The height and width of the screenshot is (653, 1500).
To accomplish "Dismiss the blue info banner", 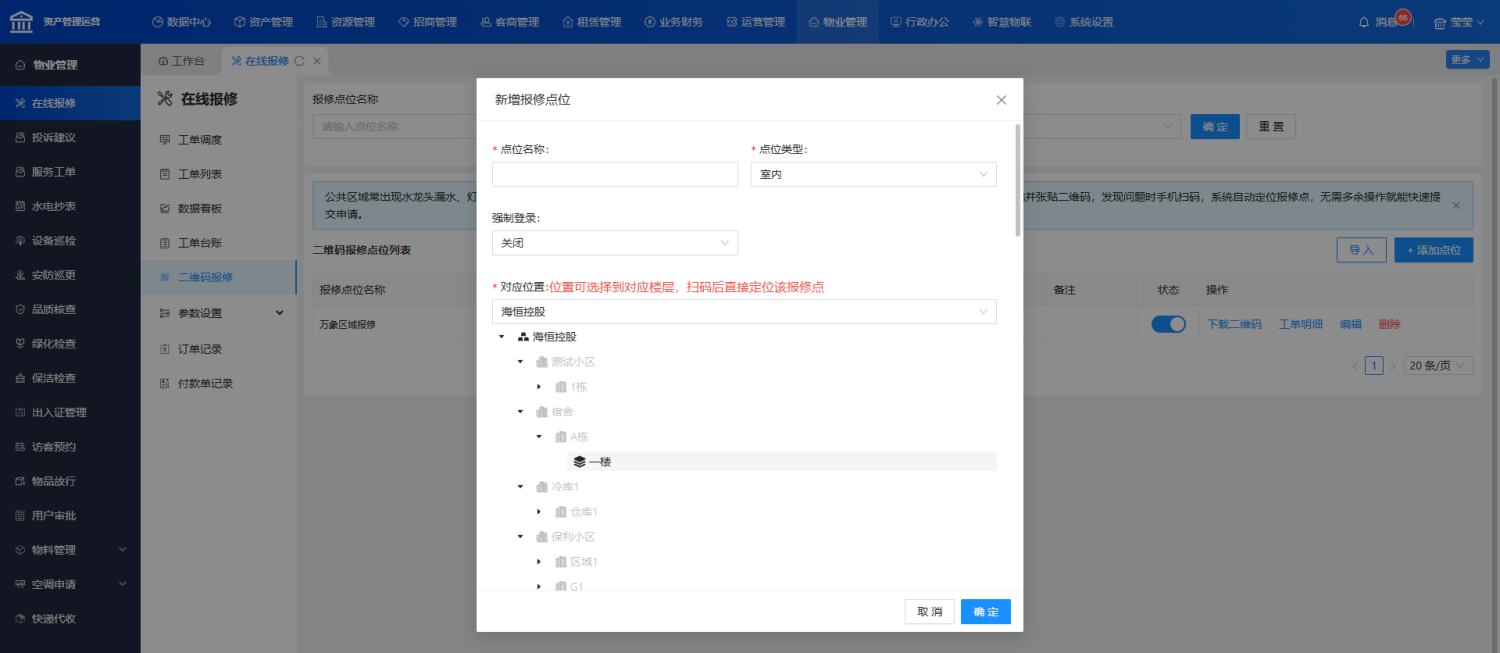I will [1455, 205].
